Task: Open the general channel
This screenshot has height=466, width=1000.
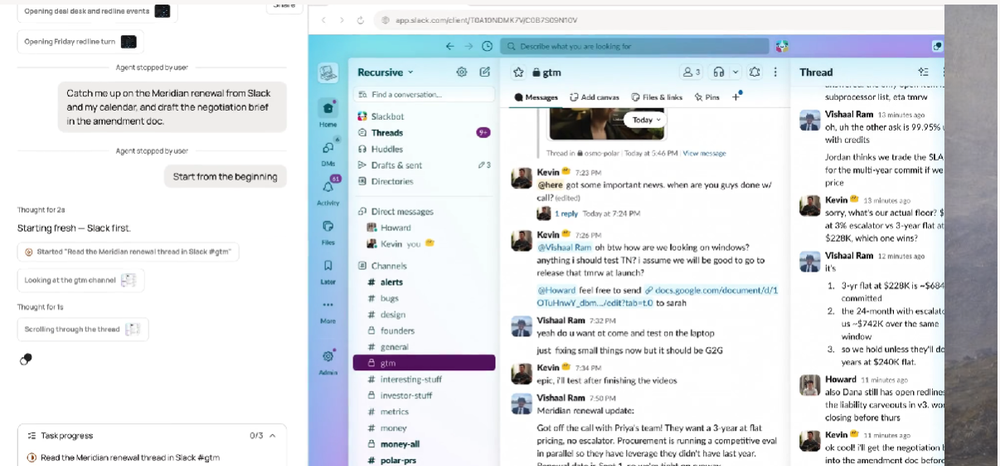Action: [x=423, y=347]
